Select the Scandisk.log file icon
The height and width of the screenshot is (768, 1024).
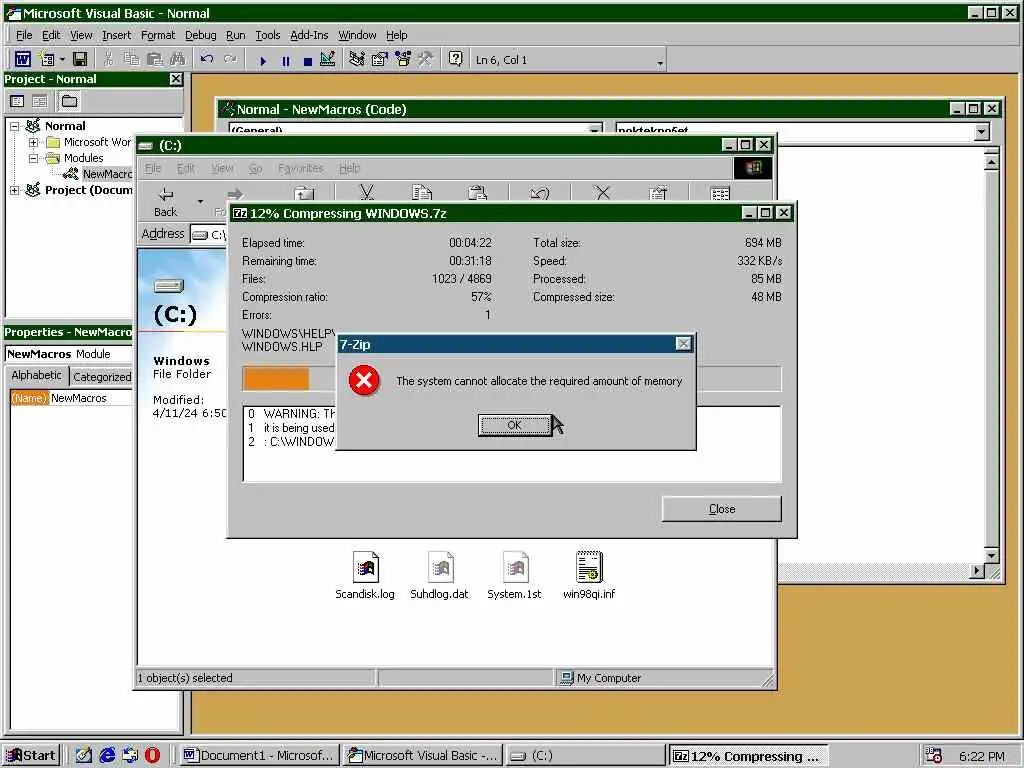365,575
